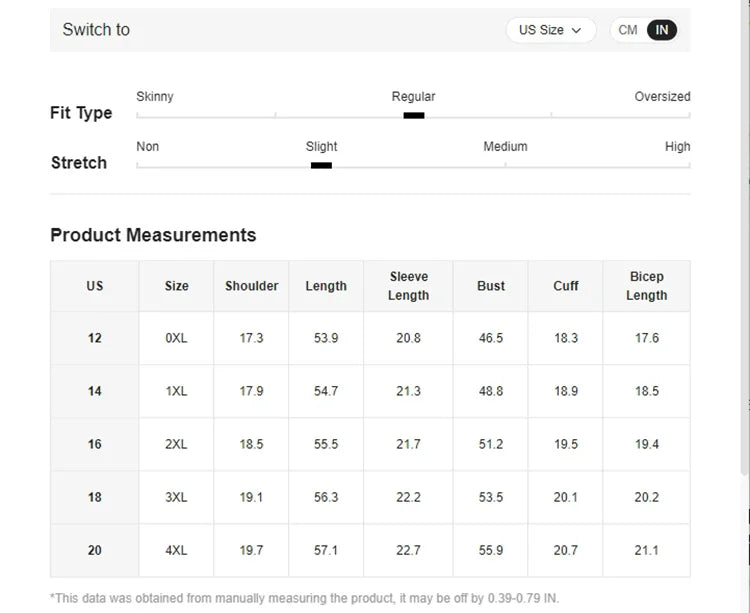Image resolution: width=750 pixels, height=613 pixels.
Task: Open the US Size dropdown
Action: point(549,30)
